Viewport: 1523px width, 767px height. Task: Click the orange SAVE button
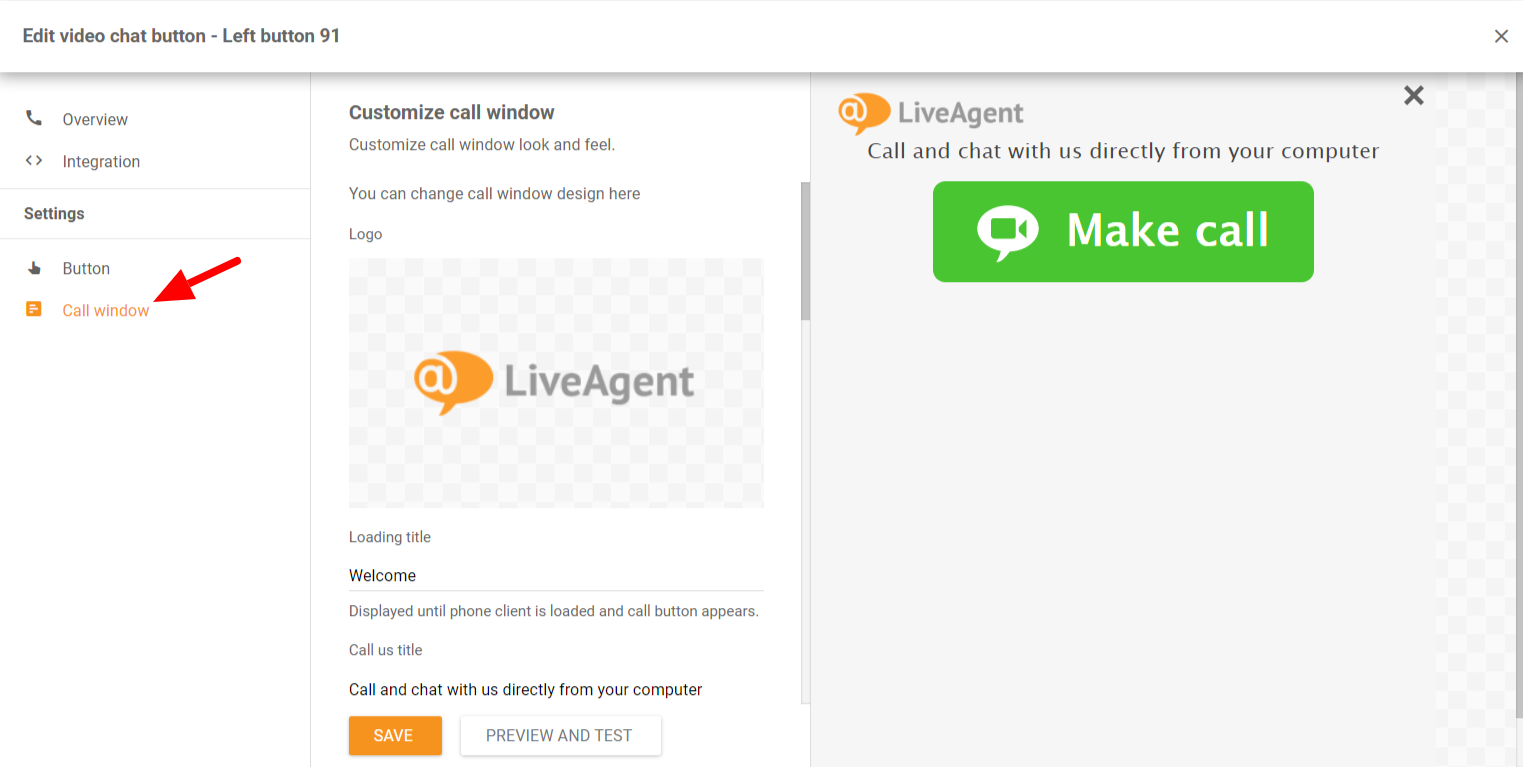[x=395, y=735]
